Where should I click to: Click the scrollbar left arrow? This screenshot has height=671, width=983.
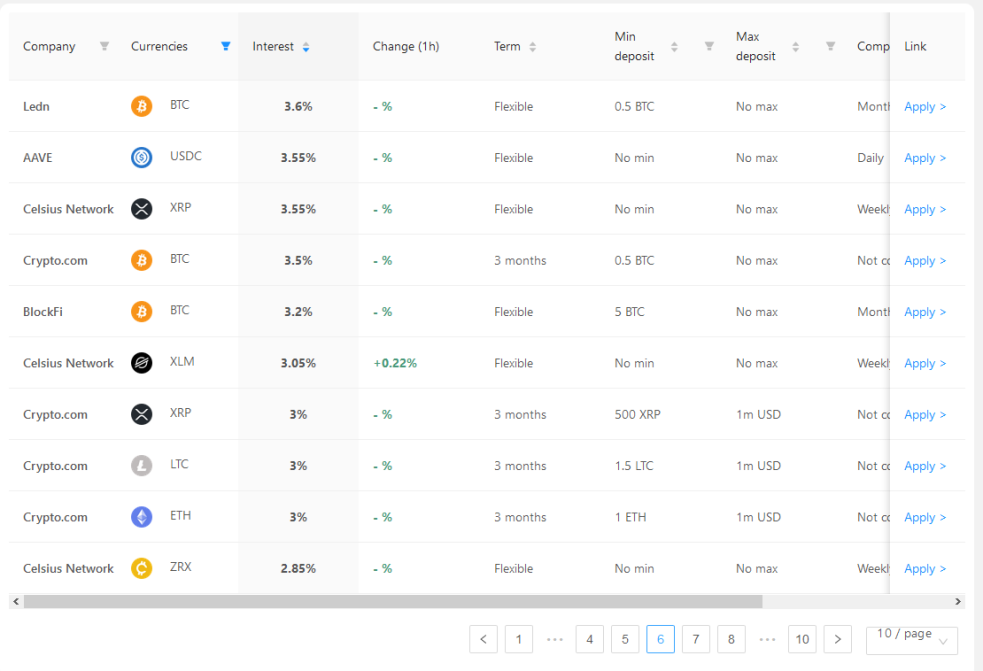pyautogui.click(x=16, y=601)
